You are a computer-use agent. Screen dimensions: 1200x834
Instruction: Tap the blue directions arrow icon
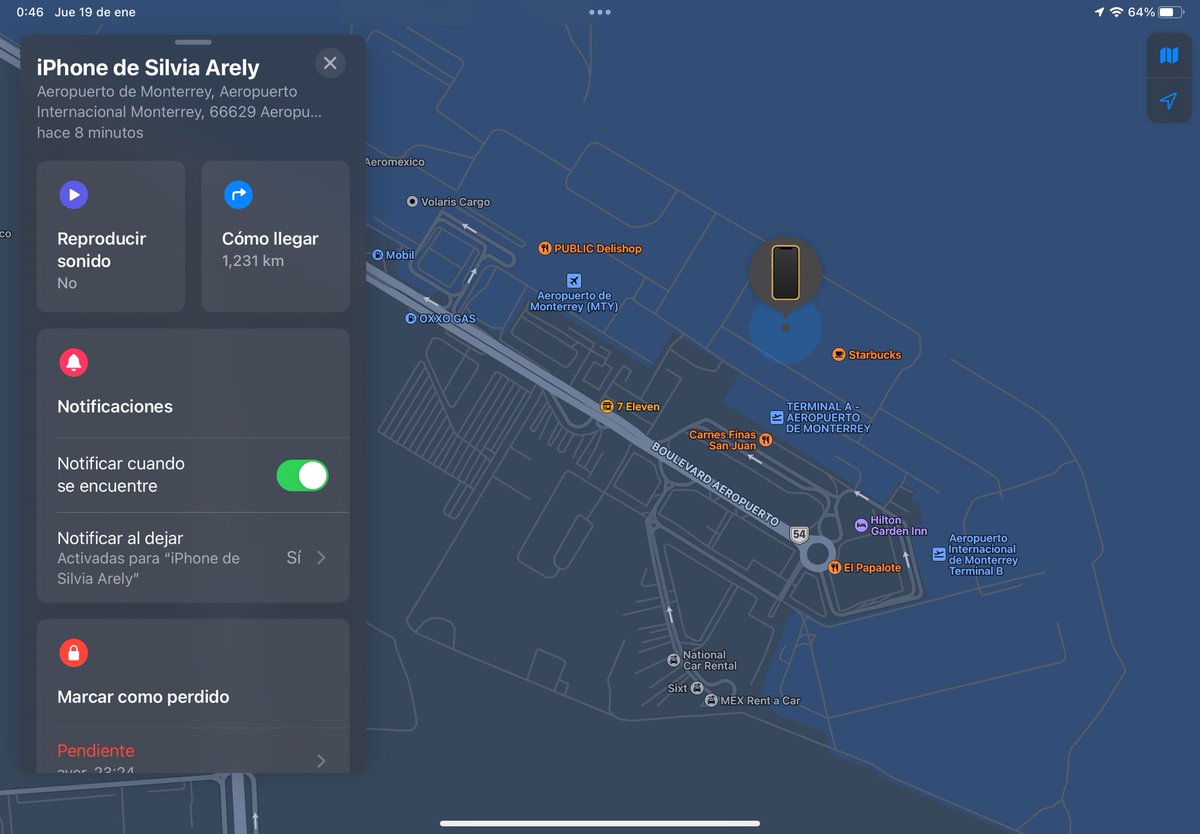click(238, 194)
